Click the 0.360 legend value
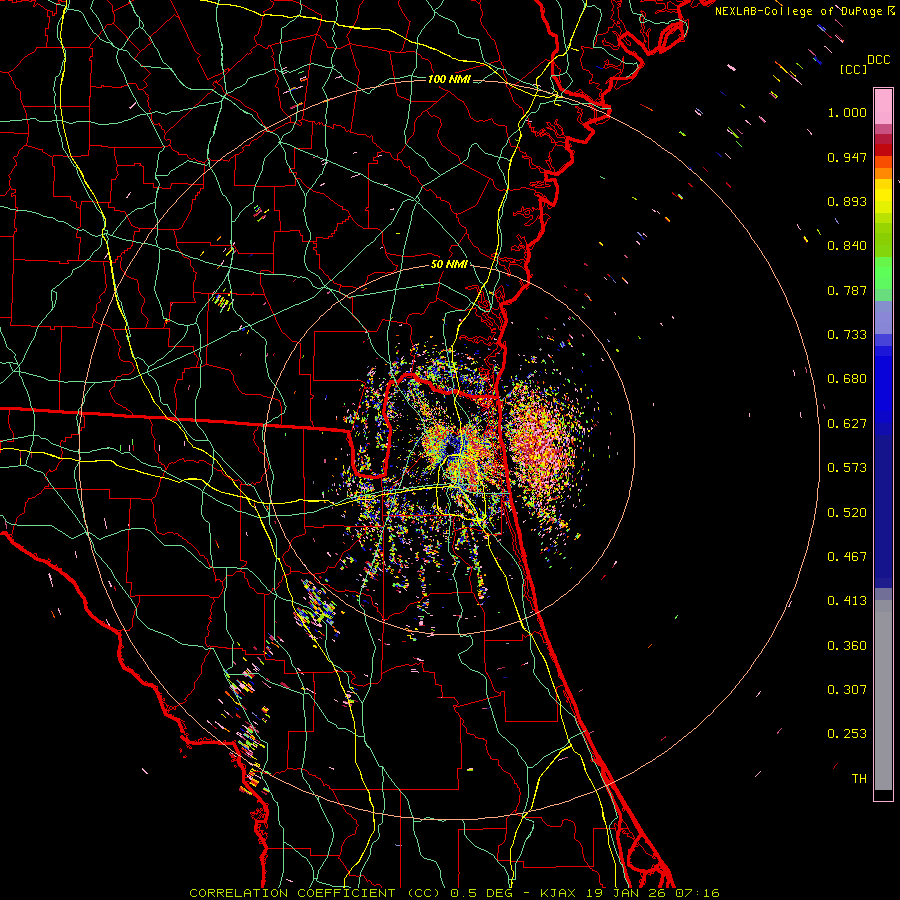 [x=847, y=646]
